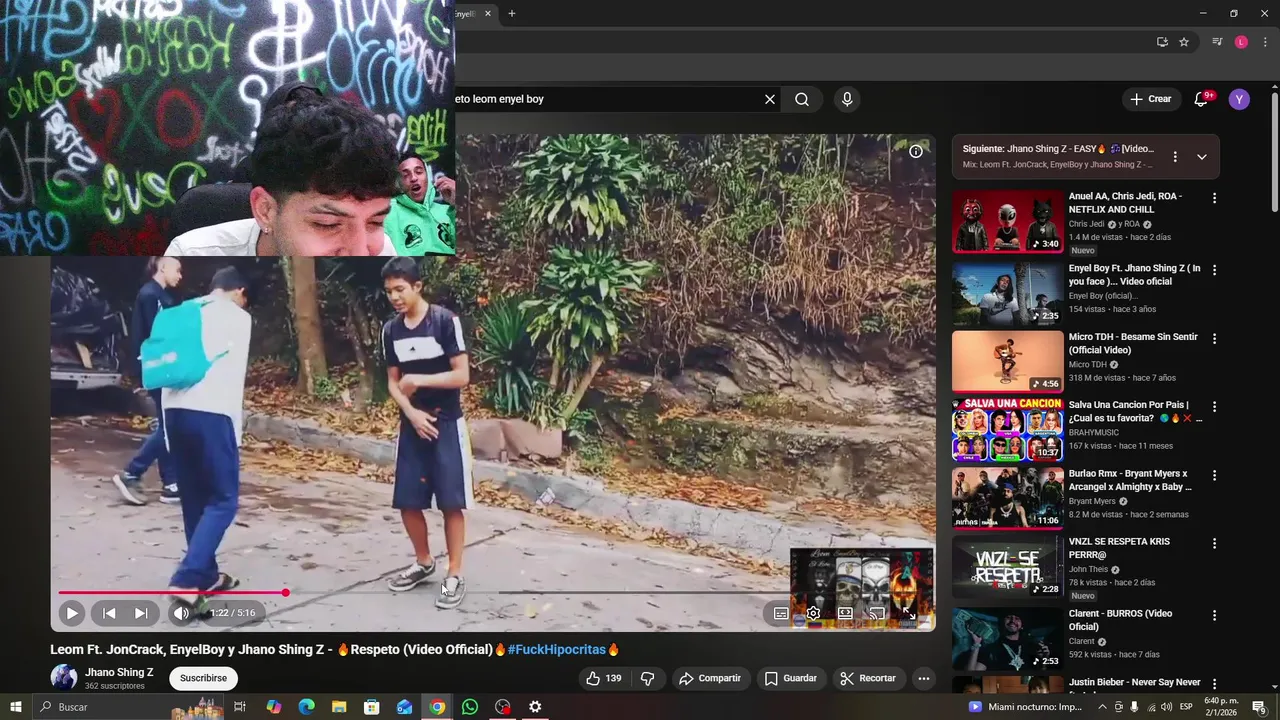Open the #FuckHipocritas hashtag link

click(557, 650)
